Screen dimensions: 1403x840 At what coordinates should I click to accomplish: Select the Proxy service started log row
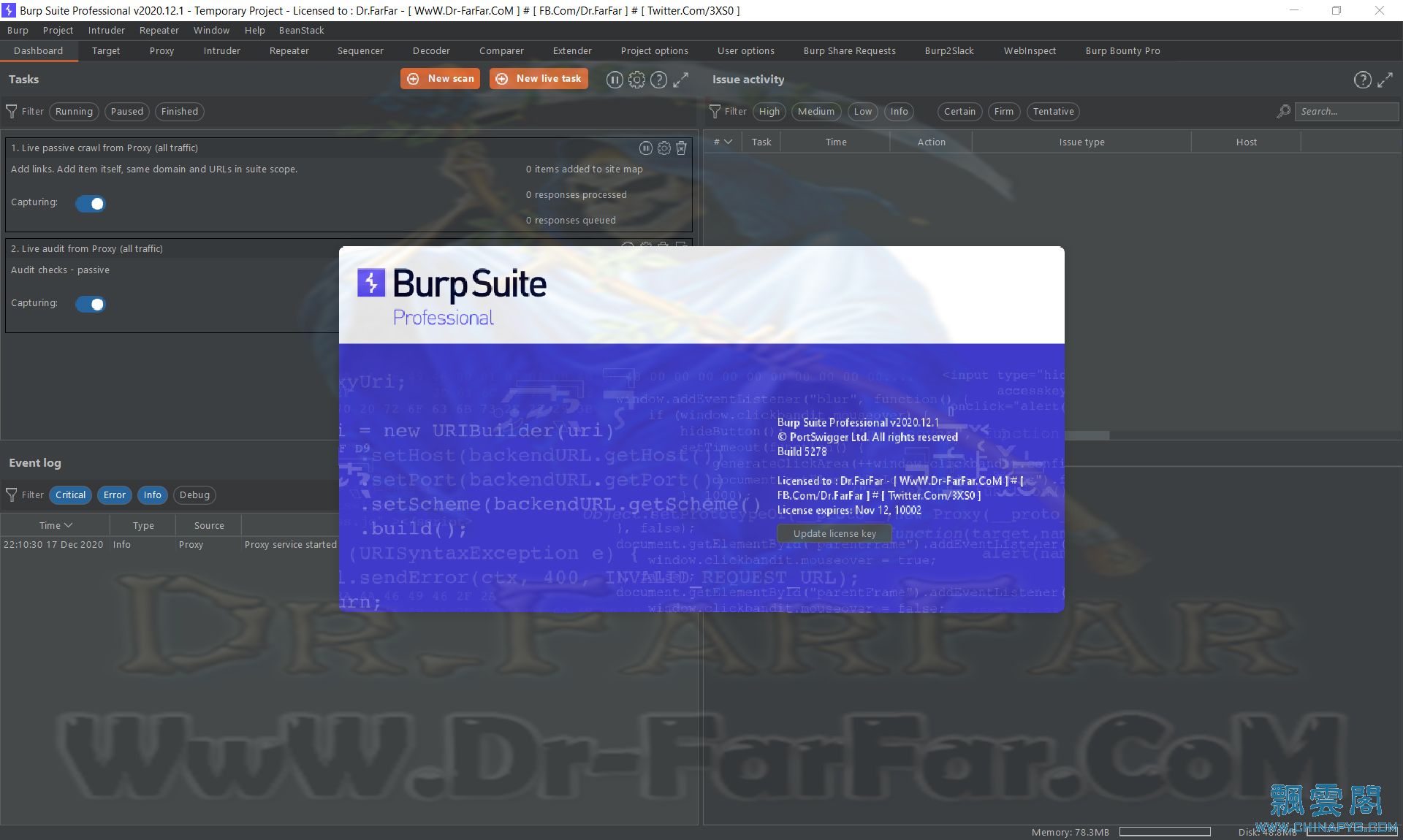tap(170, 545)
